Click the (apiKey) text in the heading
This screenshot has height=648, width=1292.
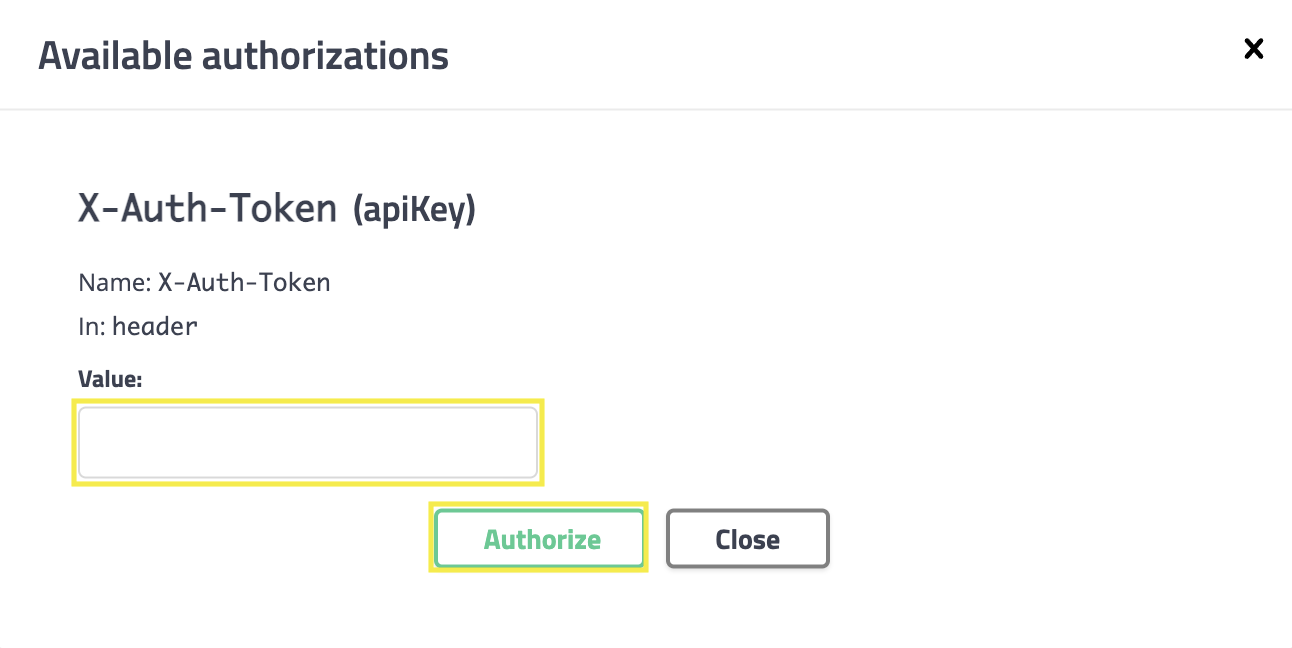(414, 210)
